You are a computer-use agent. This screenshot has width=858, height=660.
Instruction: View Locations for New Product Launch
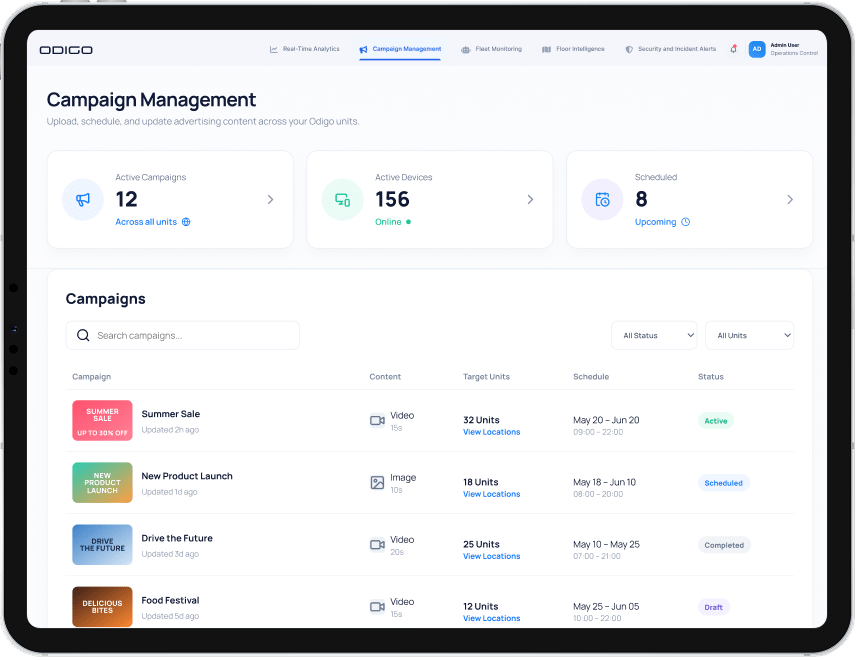pyautogui.click(x=491, y=495)
